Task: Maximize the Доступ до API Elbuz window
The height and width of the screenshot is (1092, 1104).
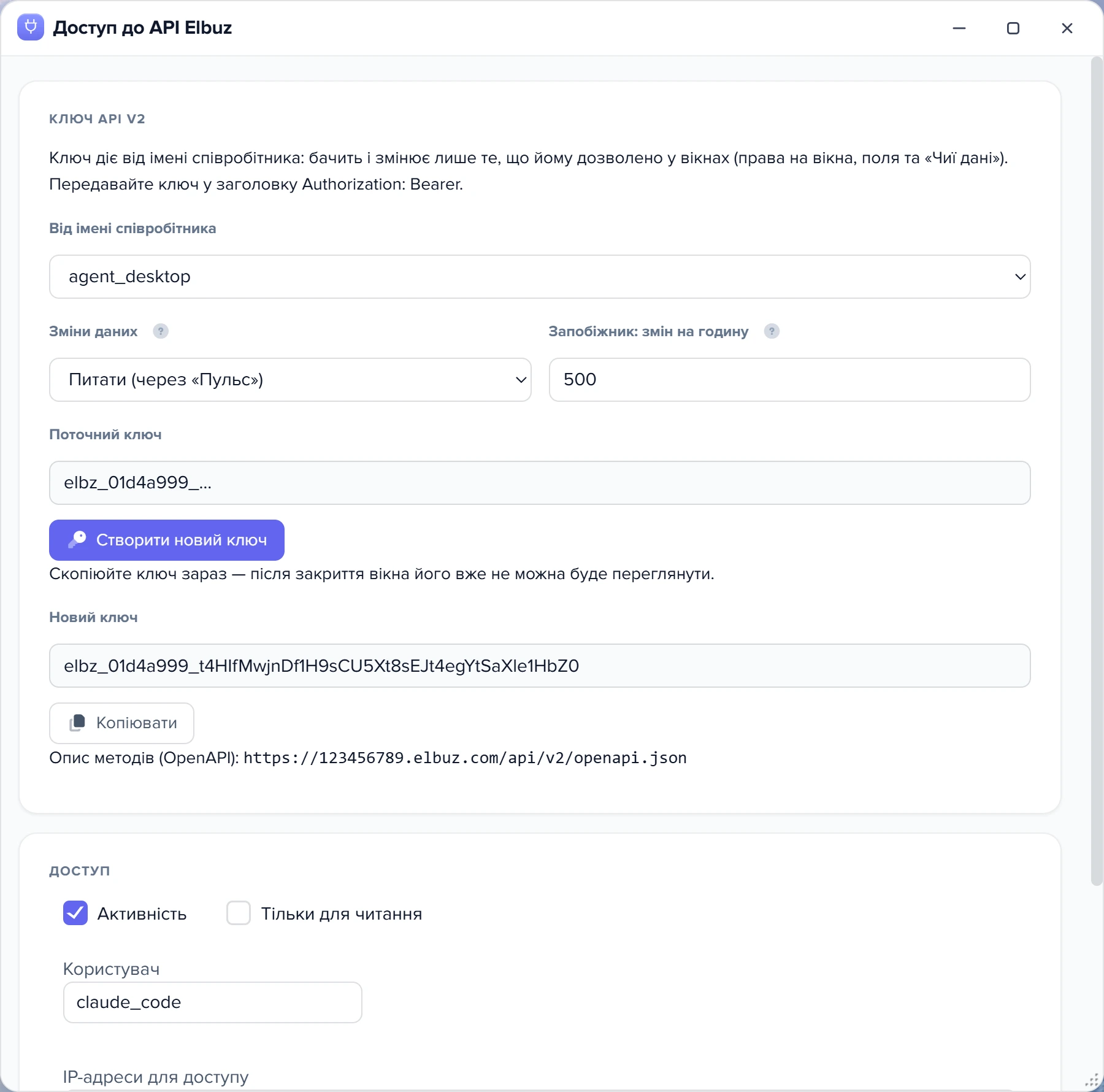Action: click(x=1013, y=28)
